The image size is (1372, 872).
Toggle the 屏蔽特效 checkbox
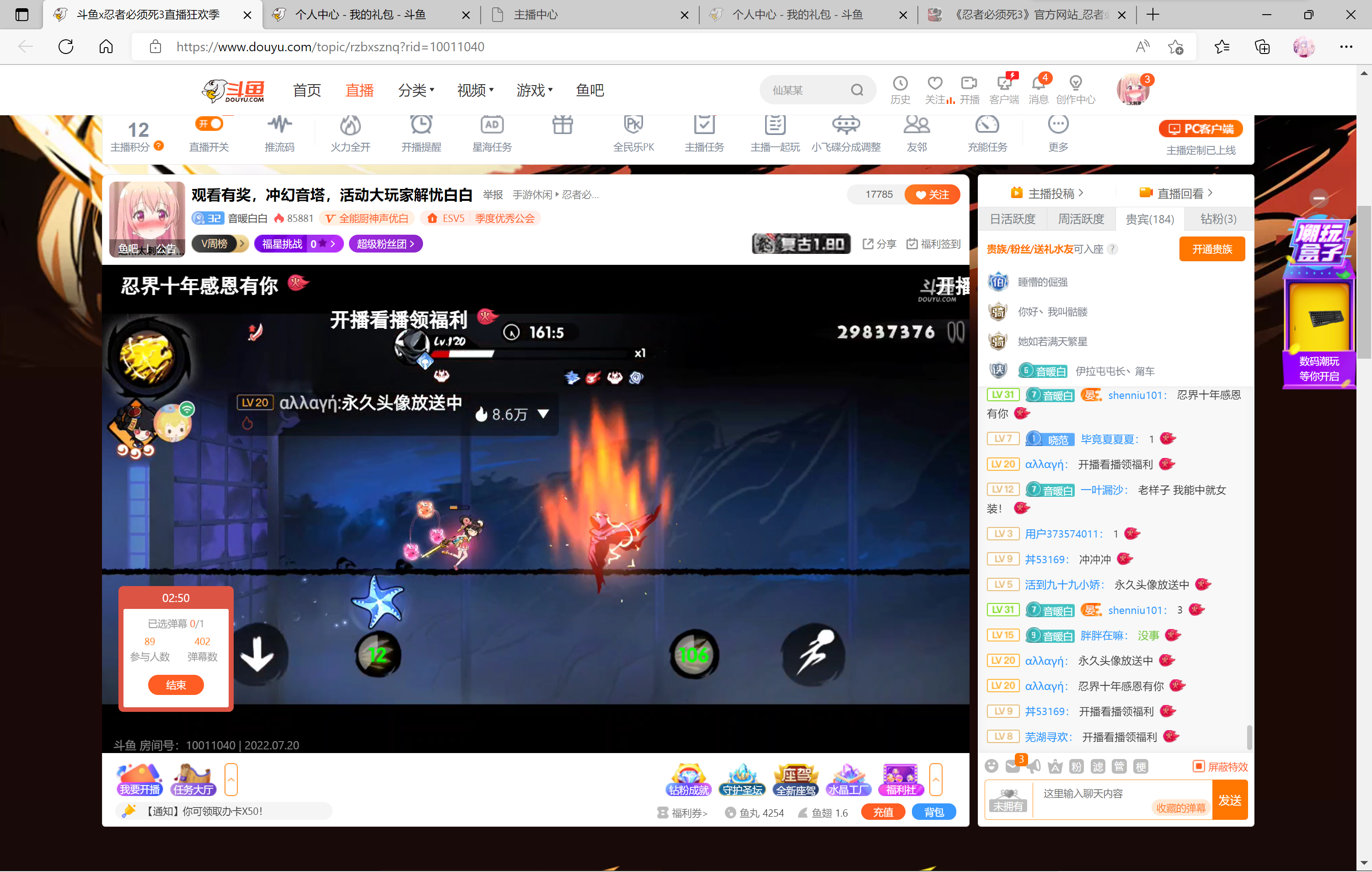(x=1198, y=766)
